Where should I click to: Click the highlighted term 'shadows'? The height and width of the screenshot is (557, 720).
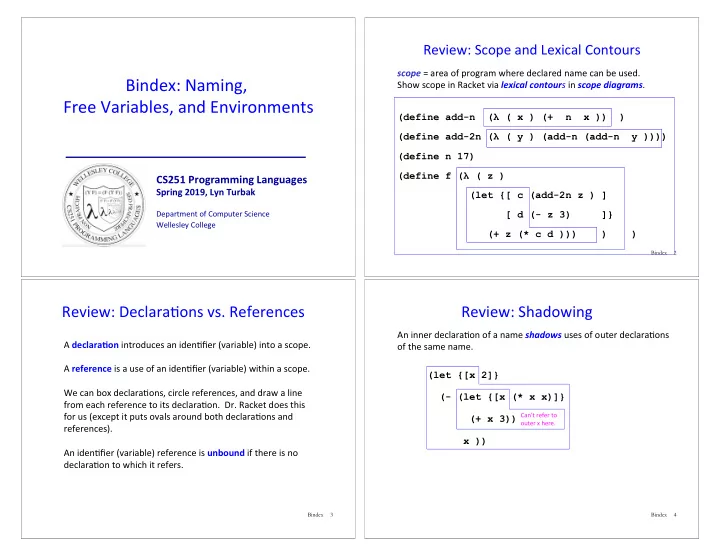pyautogui.click(x=543, y=335)
